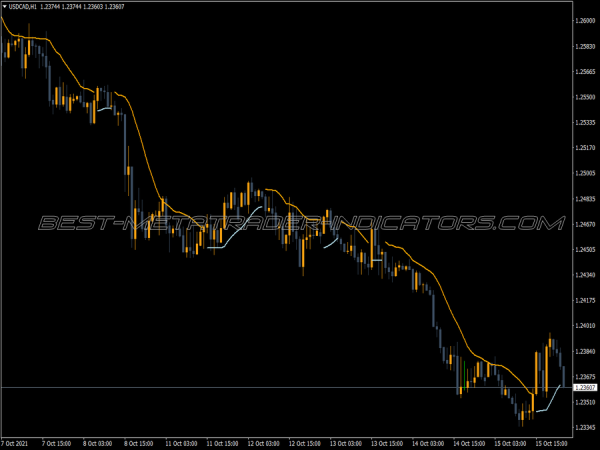The height and width of the screenshot is (450, 600).
Task: Click the 12 Oct 15:00 time label
Action: point(305,443)
